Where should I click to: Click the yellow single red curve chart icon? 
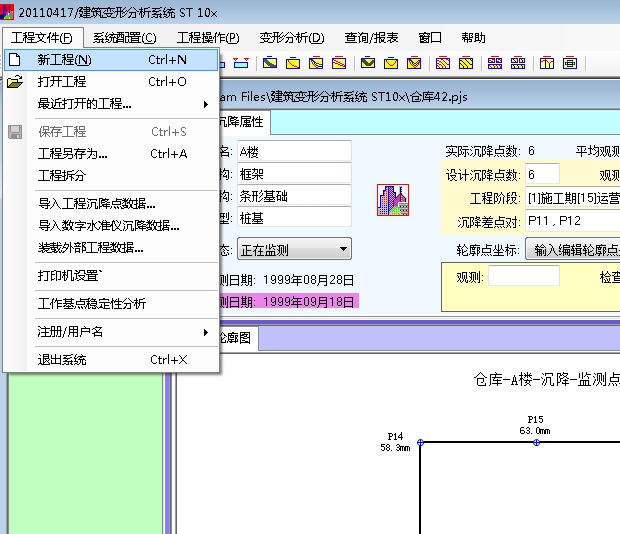293,63
